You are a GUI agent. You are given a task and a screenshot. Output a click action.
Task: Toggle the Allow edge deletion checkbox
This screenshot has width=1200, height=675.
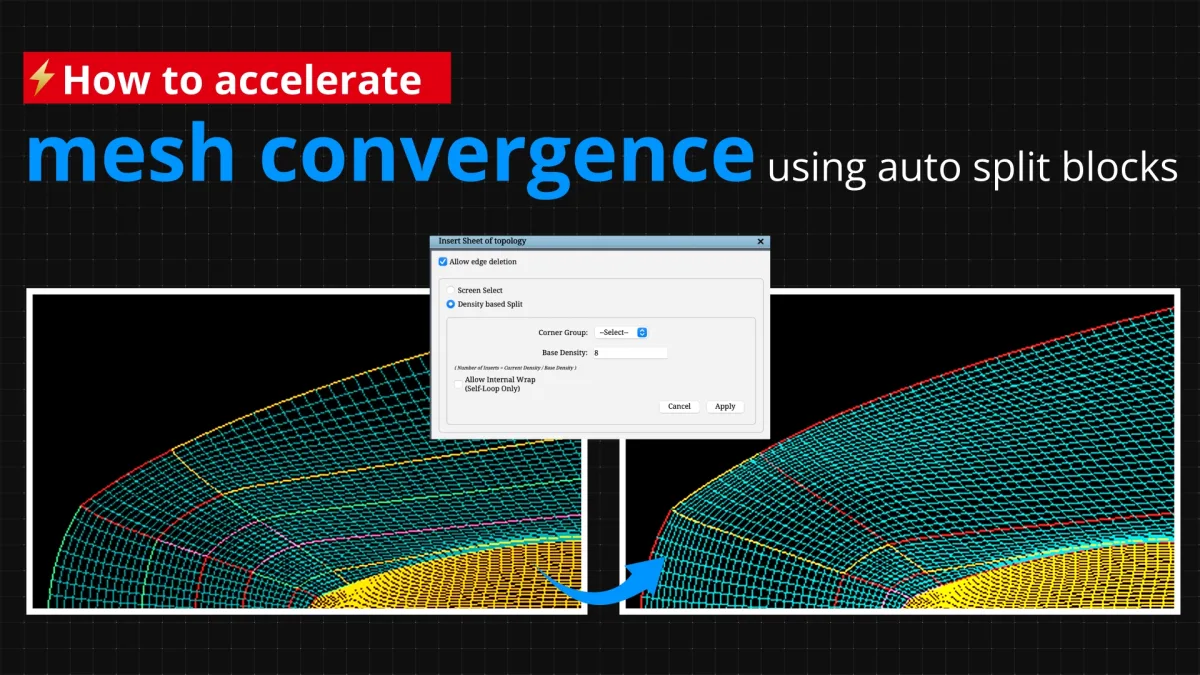443,262
